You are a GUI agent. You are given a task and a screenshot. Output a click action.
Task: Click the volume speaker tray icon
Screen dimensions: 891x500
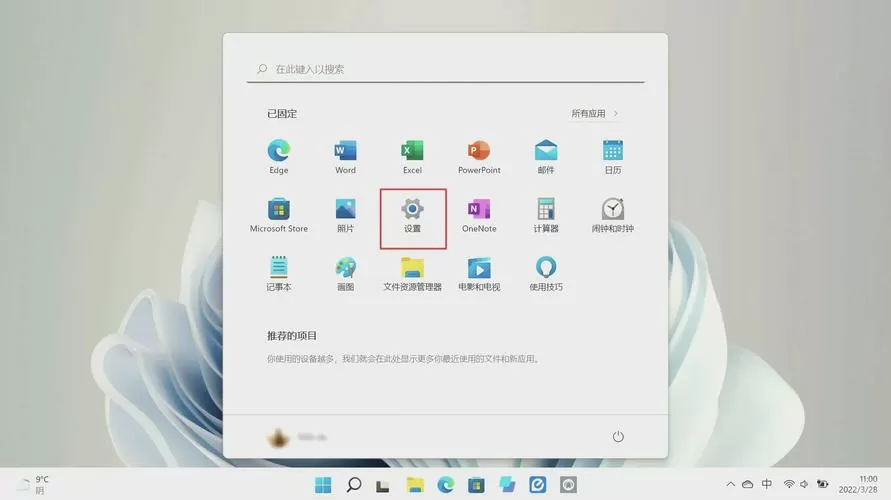click(804, 484)
